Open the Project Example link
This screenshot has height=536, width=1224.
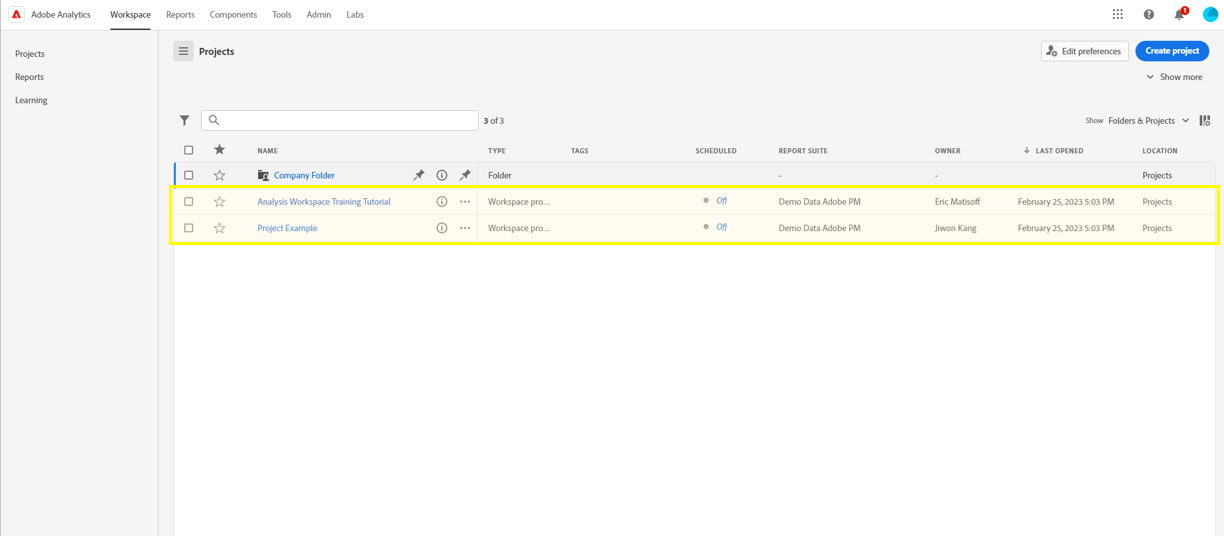point(287,228)
